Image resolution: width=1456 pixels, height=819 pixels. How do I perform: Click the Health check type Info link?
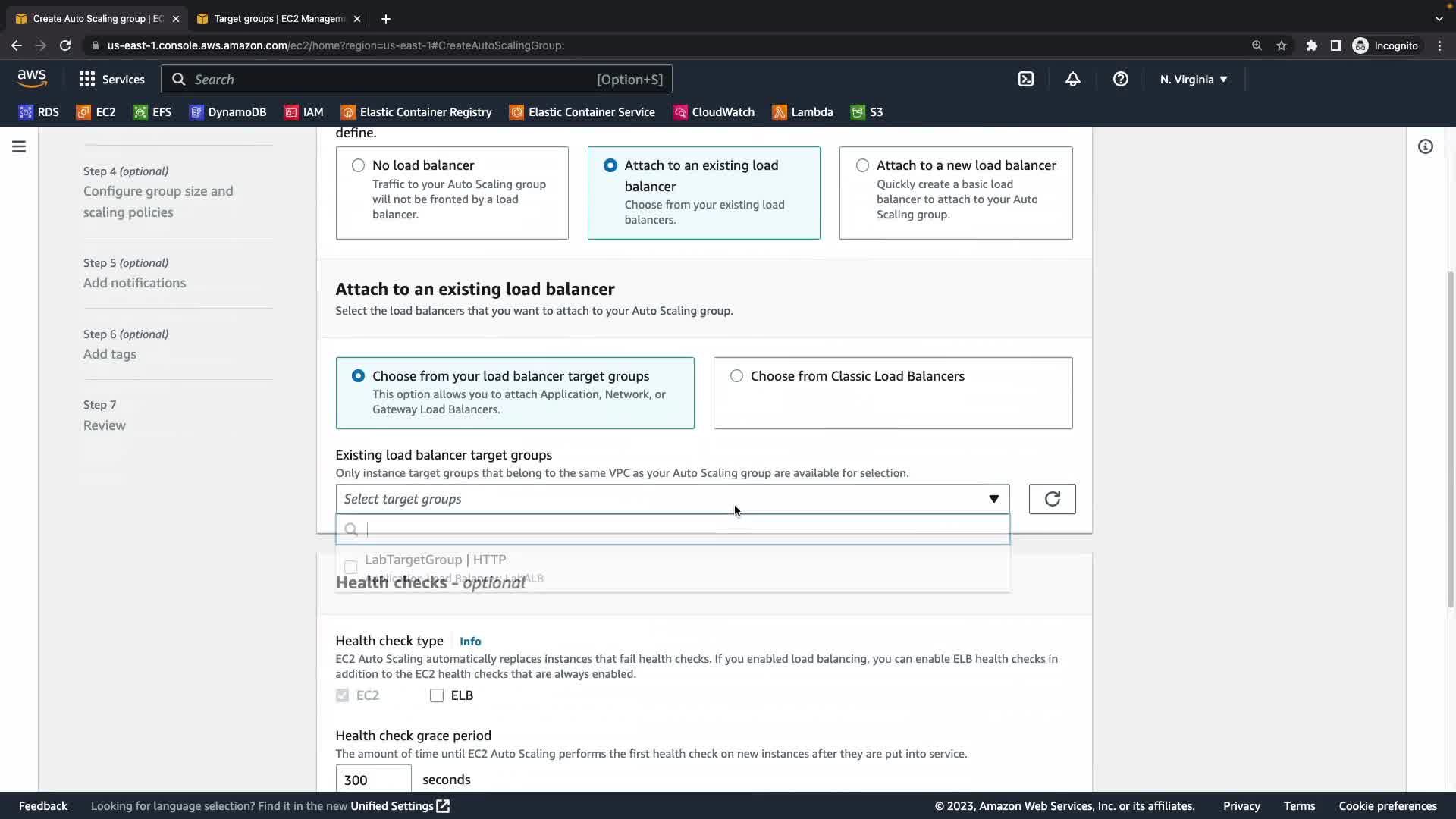click(469, 642)
